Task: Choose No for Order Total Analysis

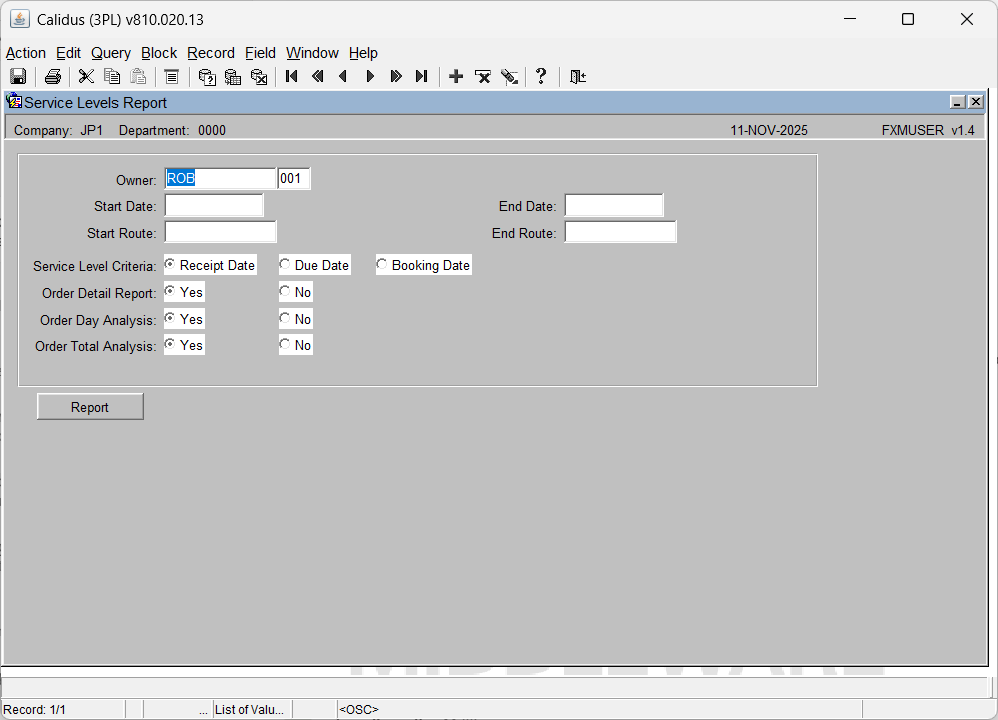Action: tap(286, 345)
